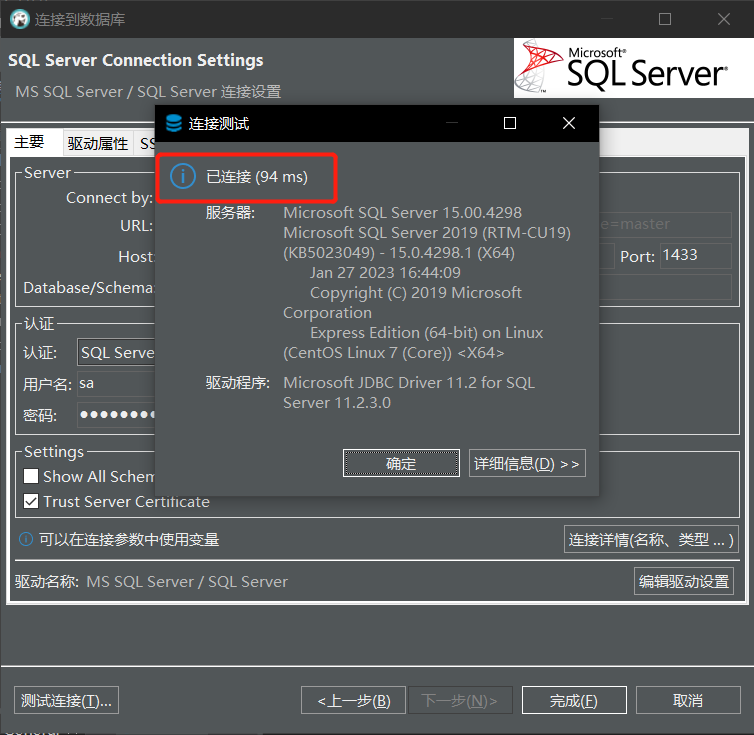Maximize the 连接测试 dialog
This screenshot has height=735, width=754.
click(510, 123)
